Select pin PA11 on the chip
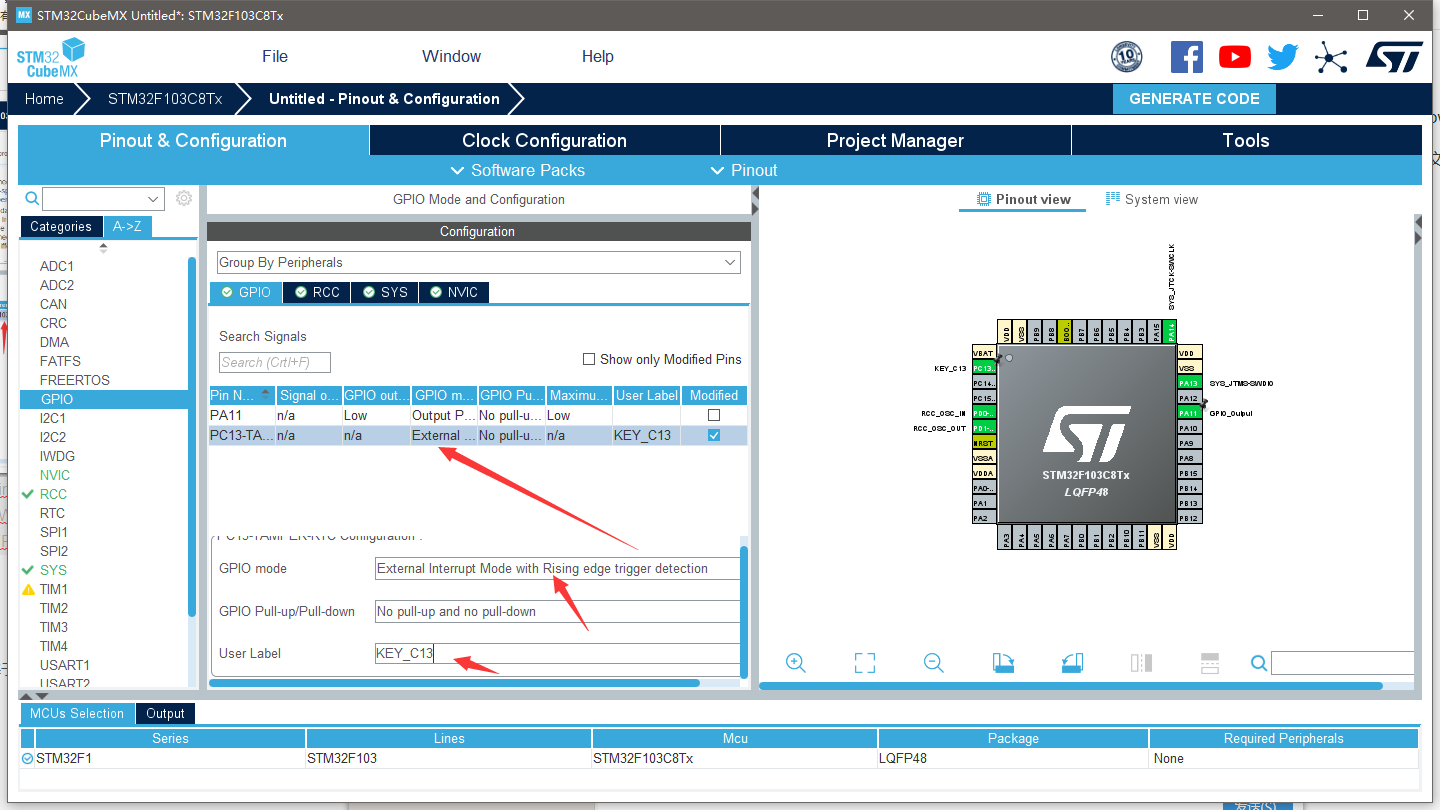 coord(1189,413)
